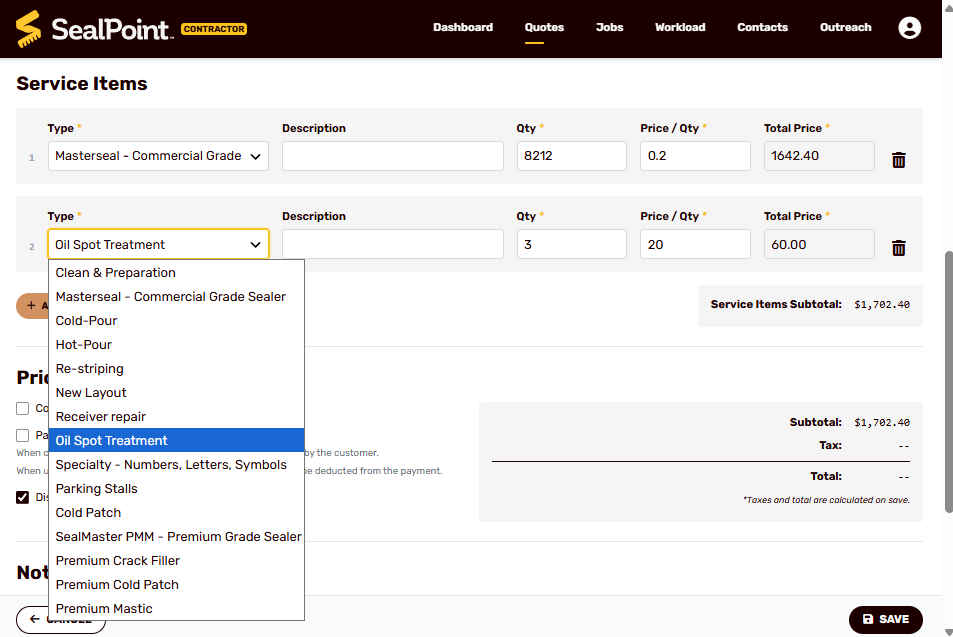Navigate to Contacts
This screenshot has height=637, width=953.
(x=762, y=27)
